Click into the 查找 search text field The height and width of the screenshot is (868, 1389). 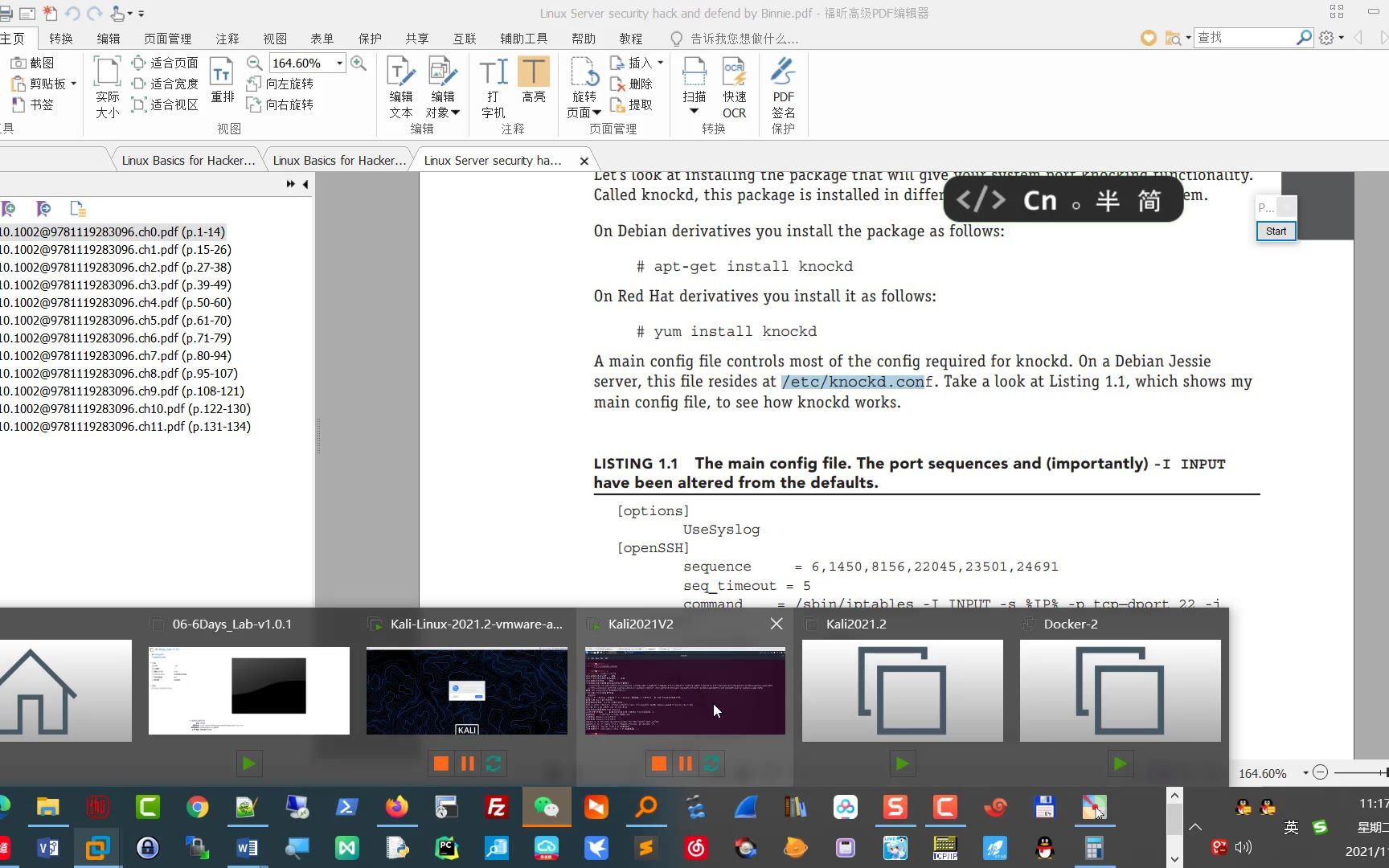[x=1244, y=37]
